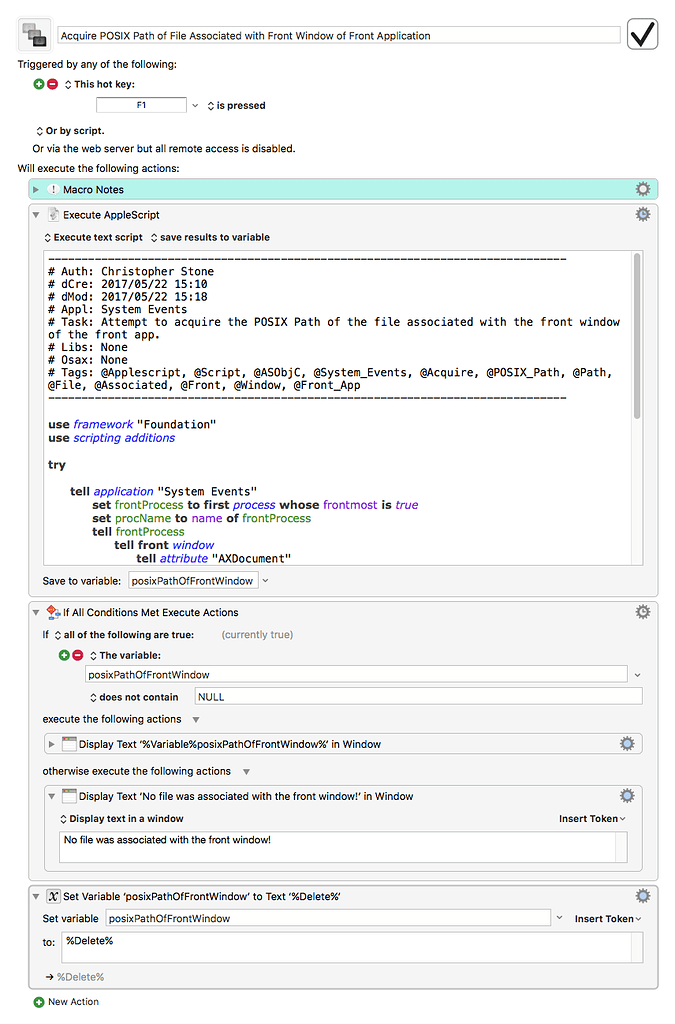Click window icon of 'No file' Display Text
The width and height of the screenshot is (675, 1024).
coord(69,796)
